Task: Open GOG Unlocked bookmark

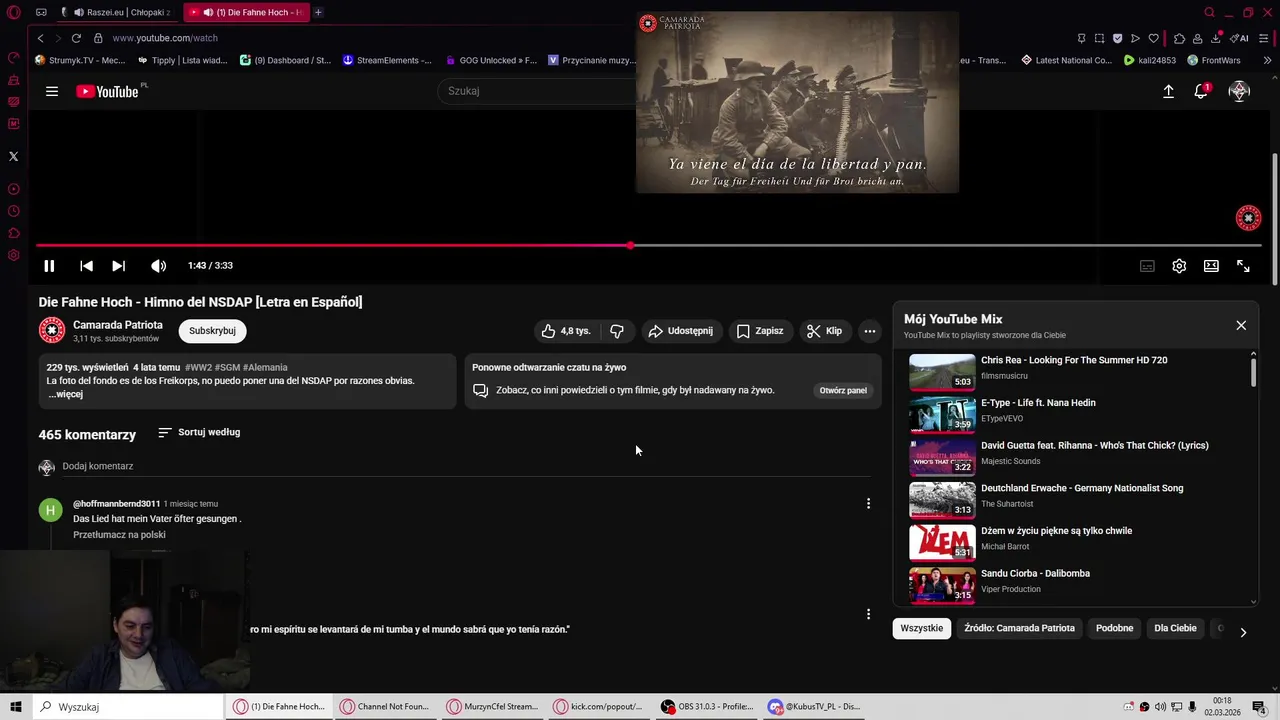Action: click(491, 60)
